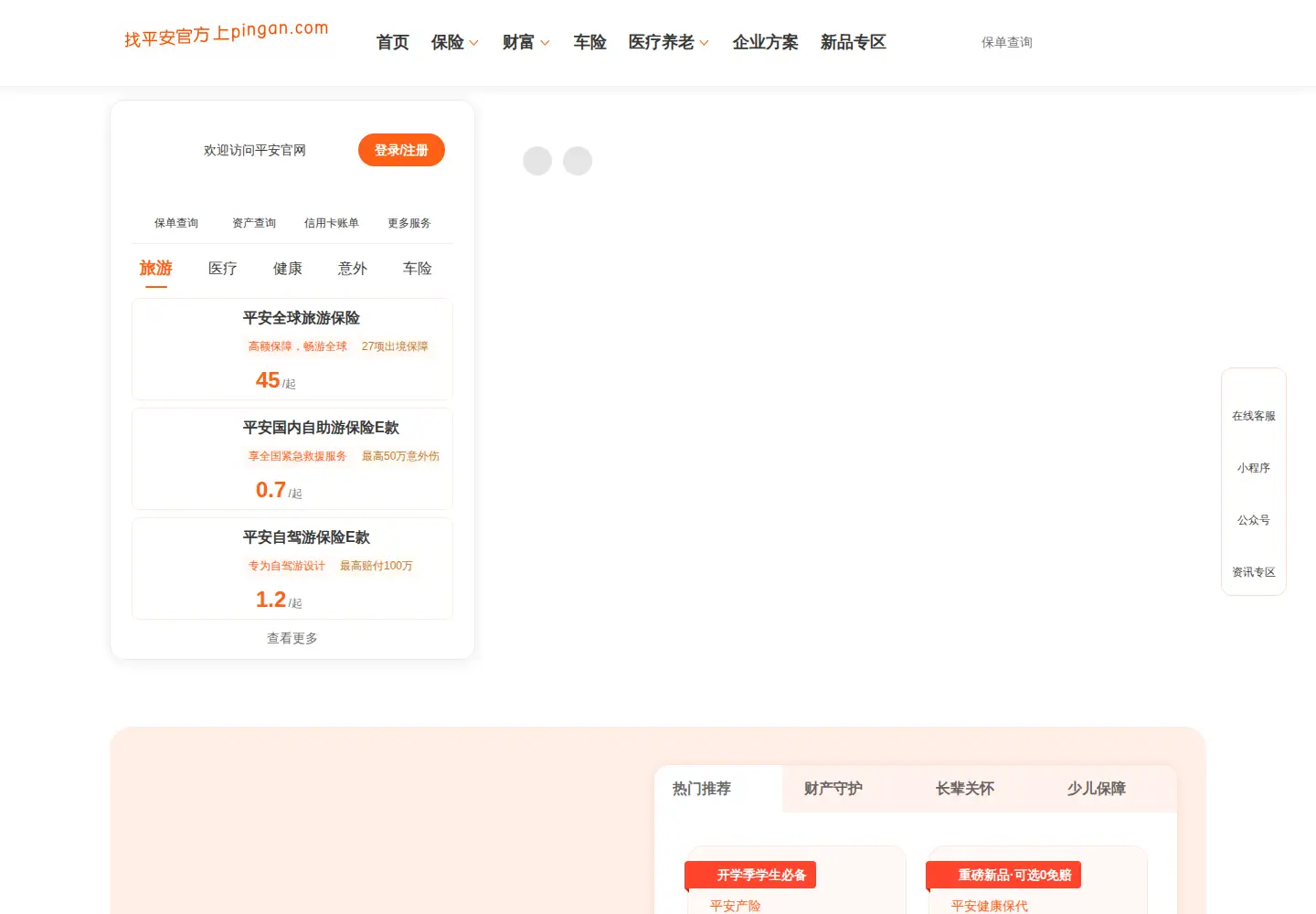Open 在线客服 in the right sidebar
1316x914 pixels.
click(x=1254, y=416)
